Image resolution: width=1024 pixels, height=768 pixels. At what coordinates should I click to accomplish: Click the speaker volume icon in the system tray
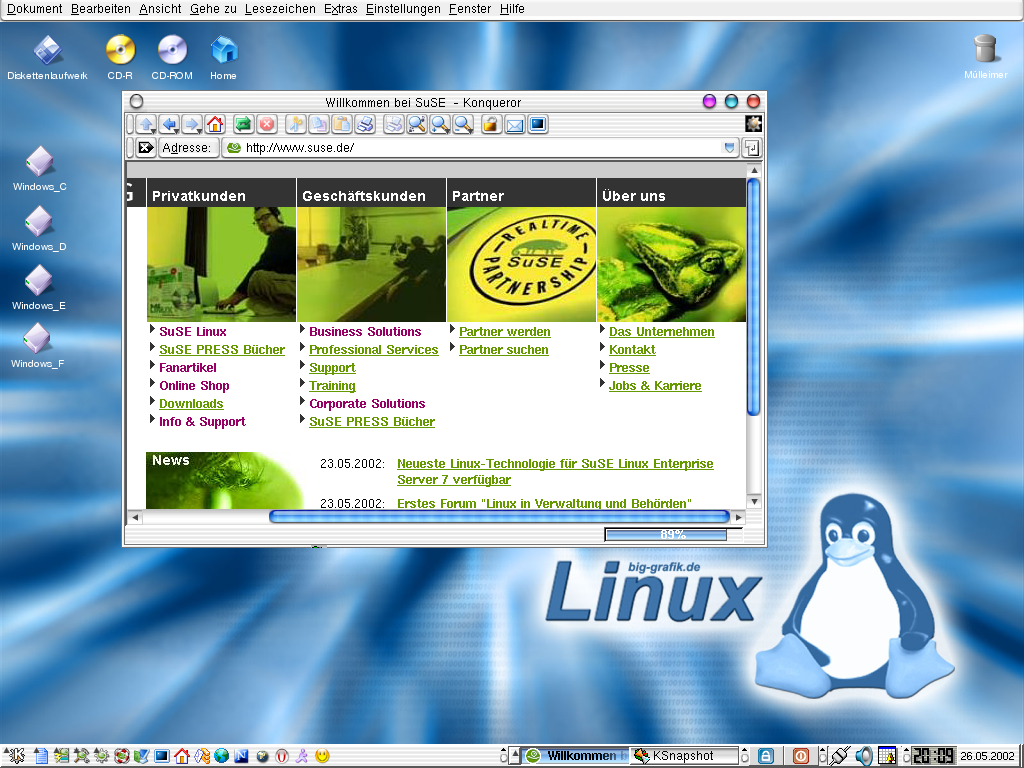(863, 756)
